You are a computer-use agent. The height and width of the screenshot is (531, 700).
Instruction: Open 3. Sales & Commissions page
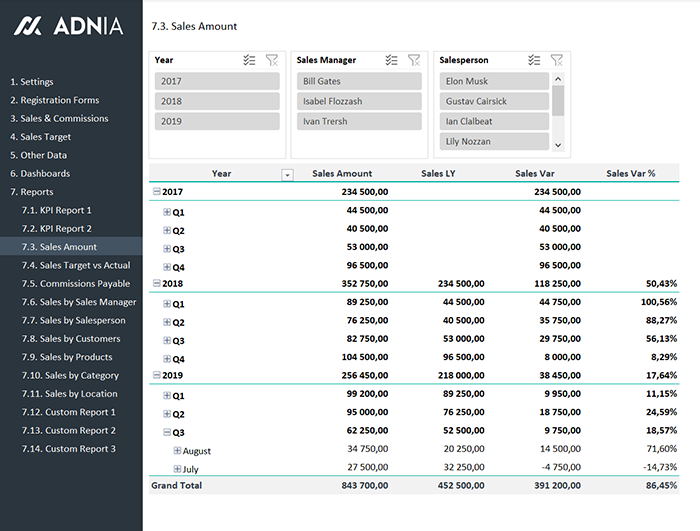[x=59, y=118]
